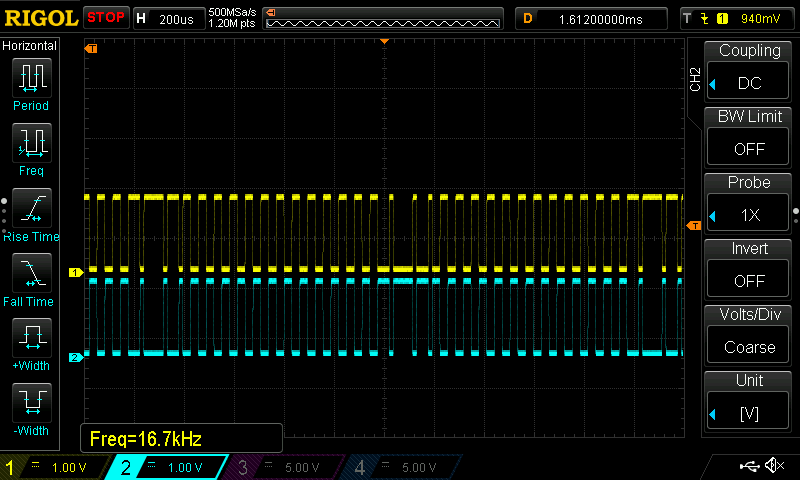Click the USB connection status icon
Image resolution: width=800 pixels, height=480 pixels.
tap(748, 466)
